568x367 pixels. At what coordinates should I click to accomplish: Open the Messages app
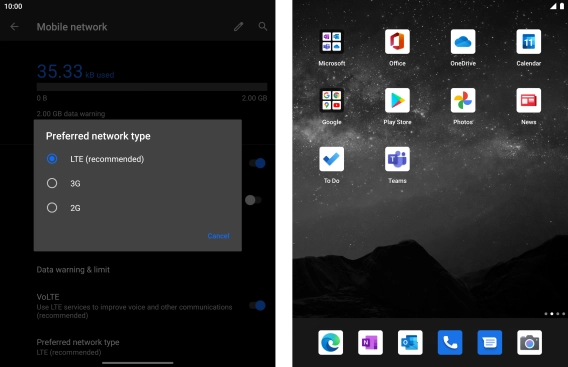pyautogui.click(x=490, y=342)
